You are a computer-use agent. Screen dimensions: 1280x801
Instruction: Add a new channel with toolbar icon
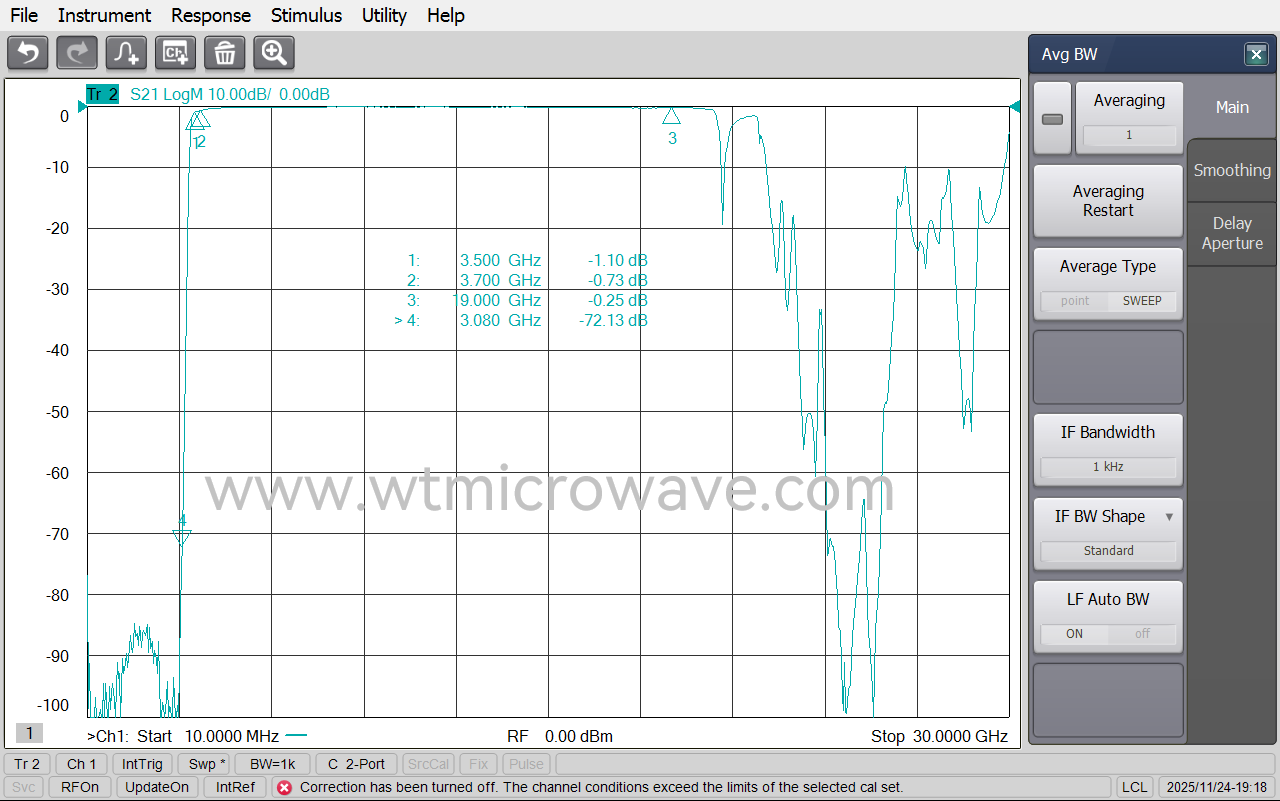point(175,53)
